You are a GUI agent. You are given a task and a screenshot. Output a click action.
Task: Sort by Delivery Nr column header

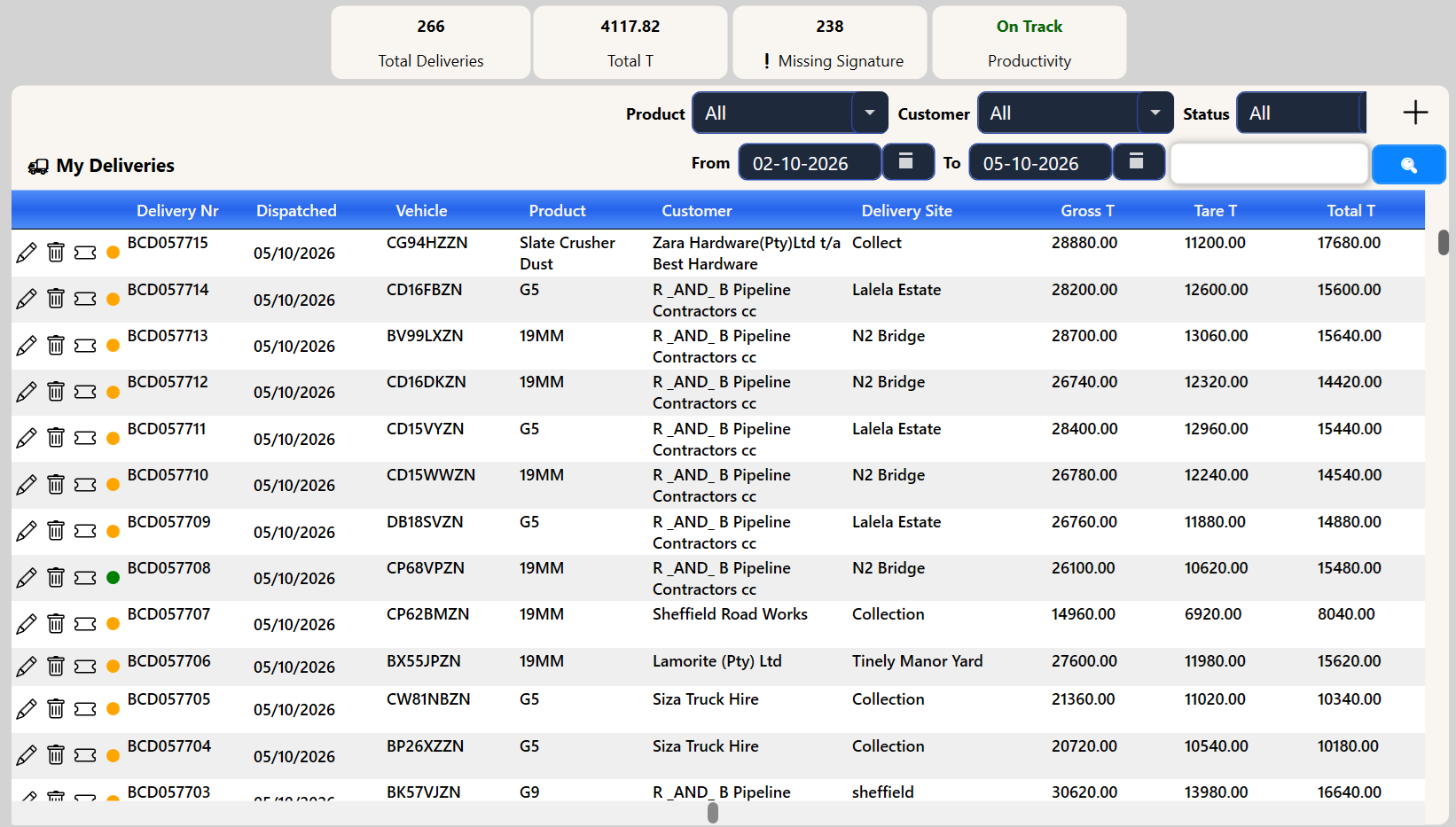click(177, 211)
